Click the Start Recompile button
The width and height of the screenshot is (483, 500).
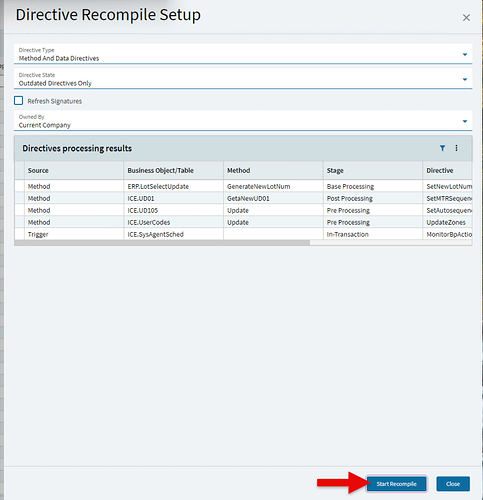[x=396, y=484]
